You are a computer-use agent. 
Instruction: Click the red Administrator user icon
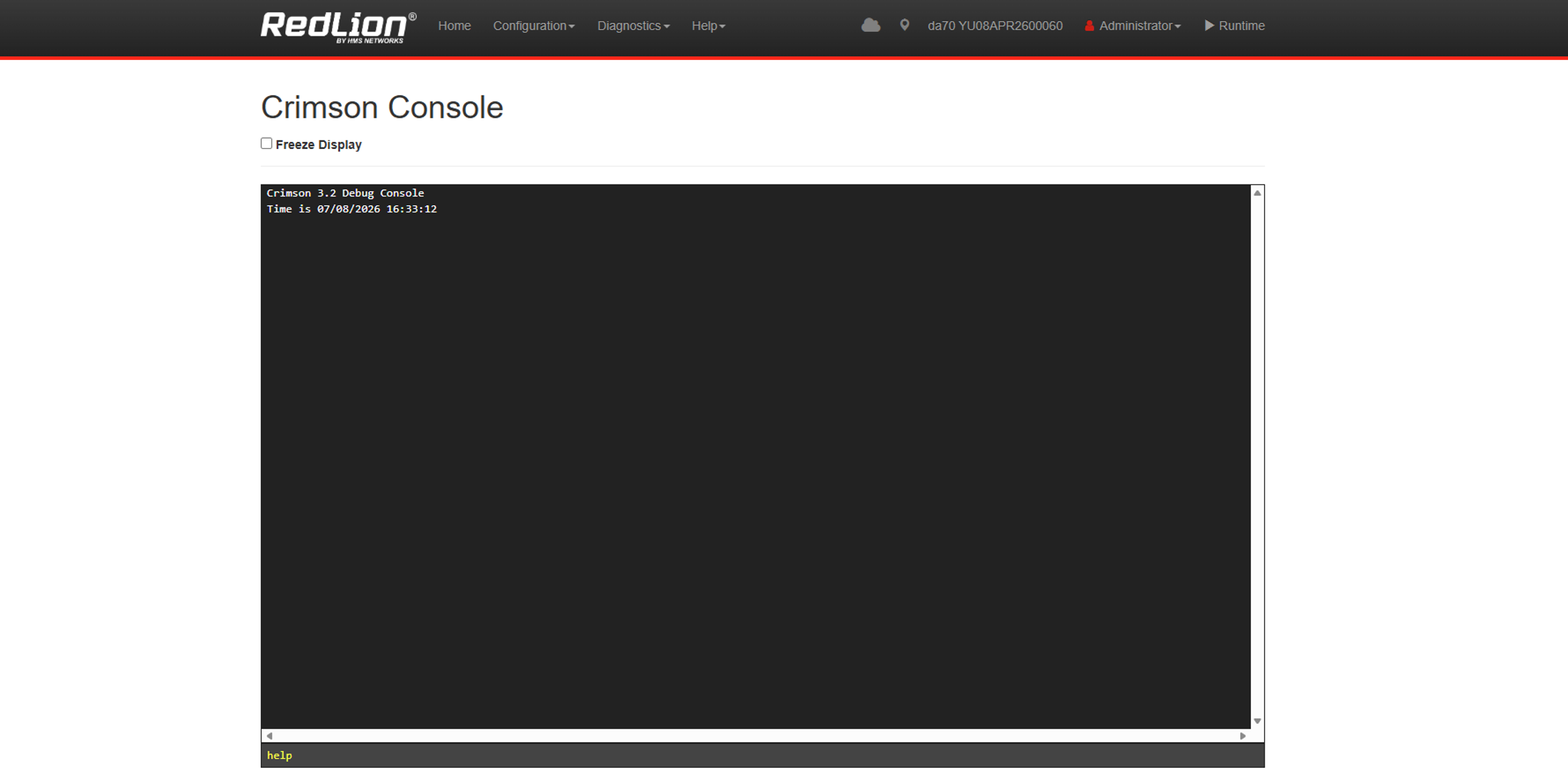(x=1089, y=26)
